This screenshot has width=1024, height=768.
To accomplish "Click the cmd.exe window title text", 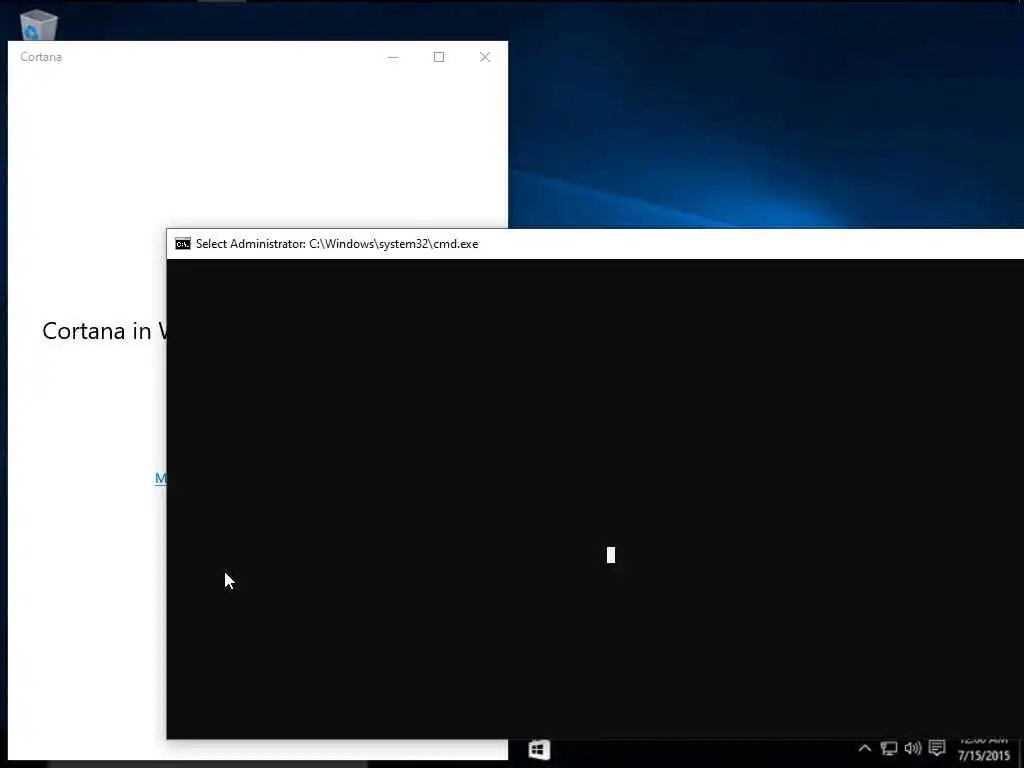I will (x=337, y=244).
